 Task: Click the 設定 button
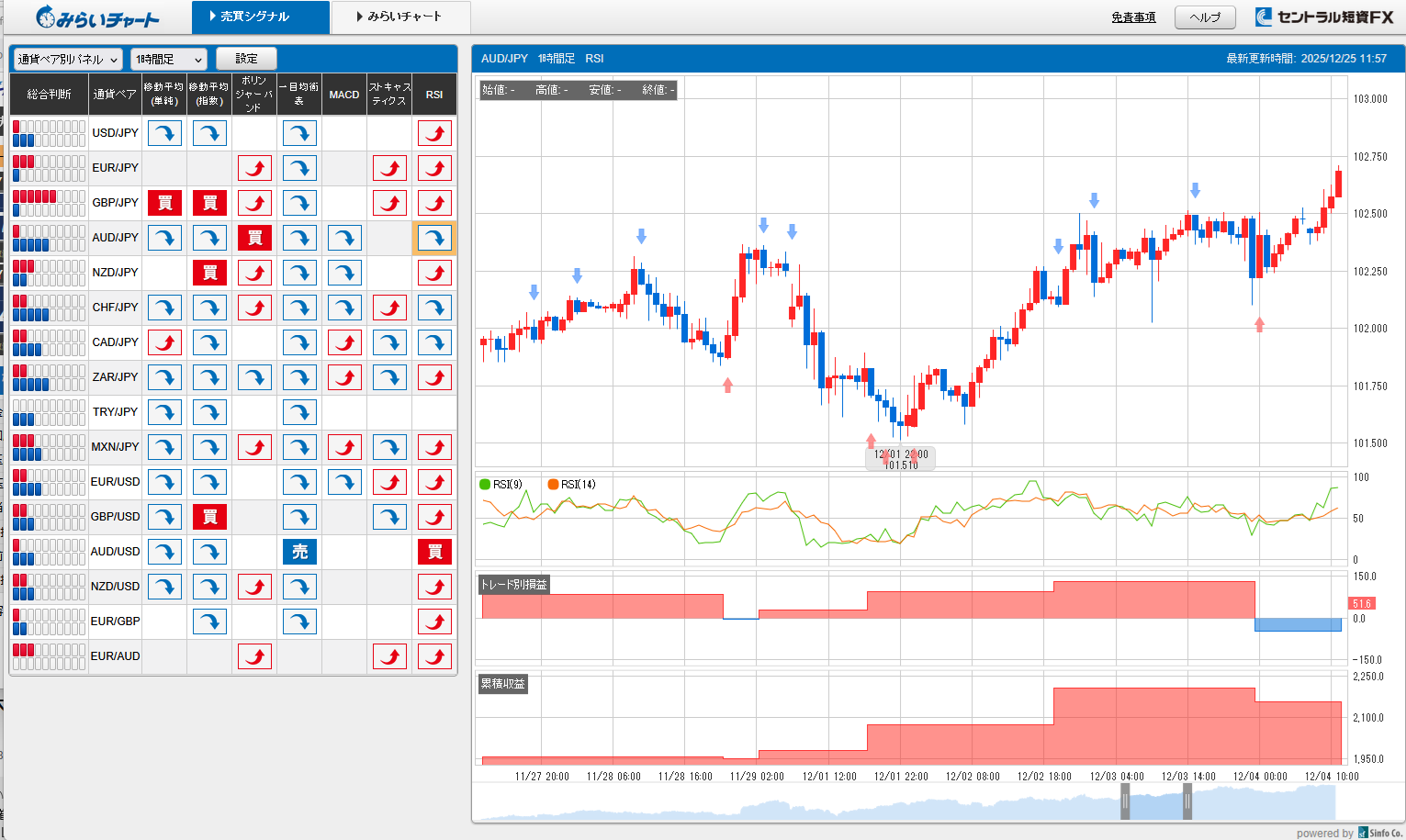(246, 59)
